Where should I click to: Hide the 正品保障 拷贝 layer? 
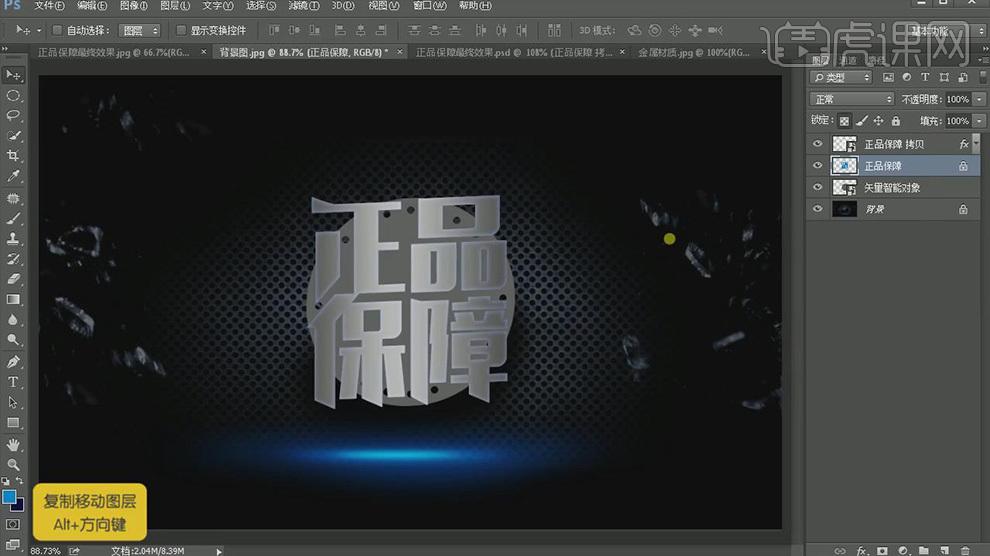[818, 144]
